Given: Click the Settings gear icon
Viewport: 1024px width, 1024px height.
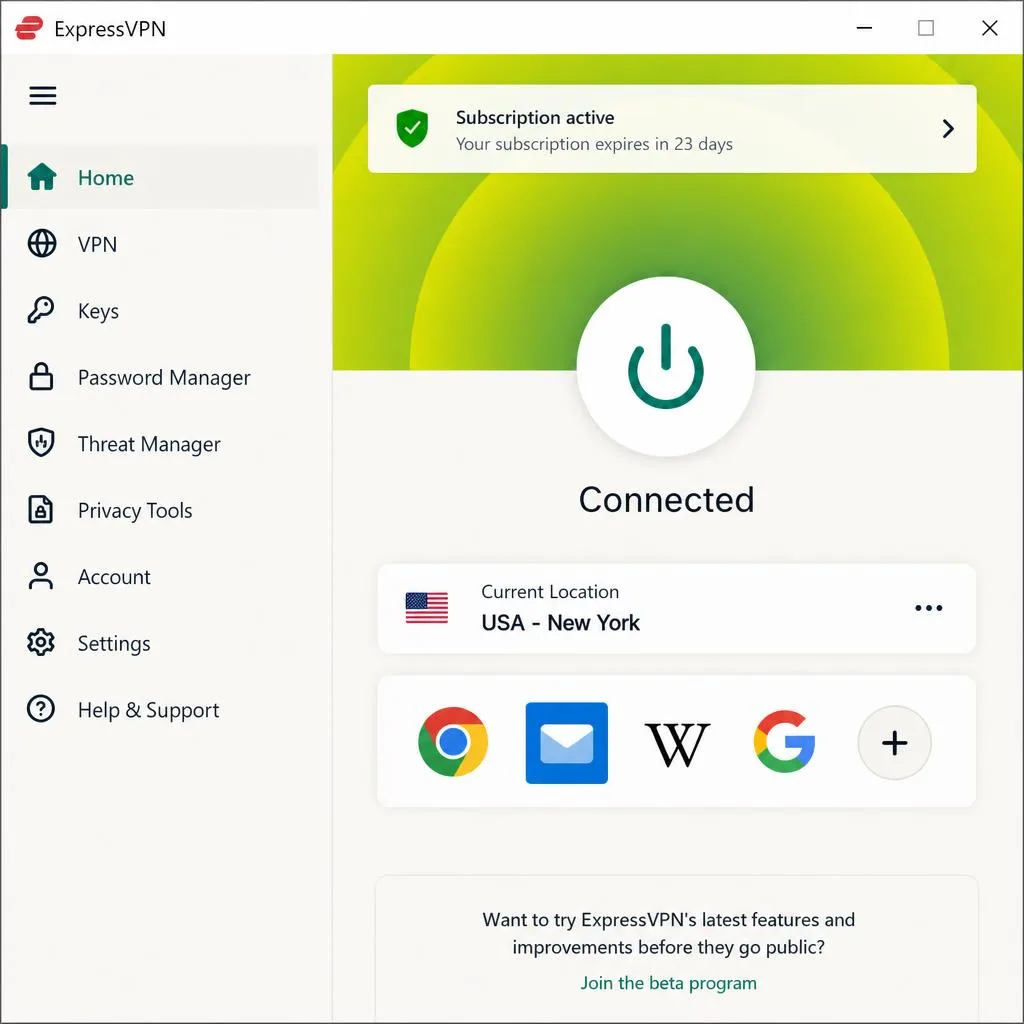Looking at the screenshot, I should 40,642.
